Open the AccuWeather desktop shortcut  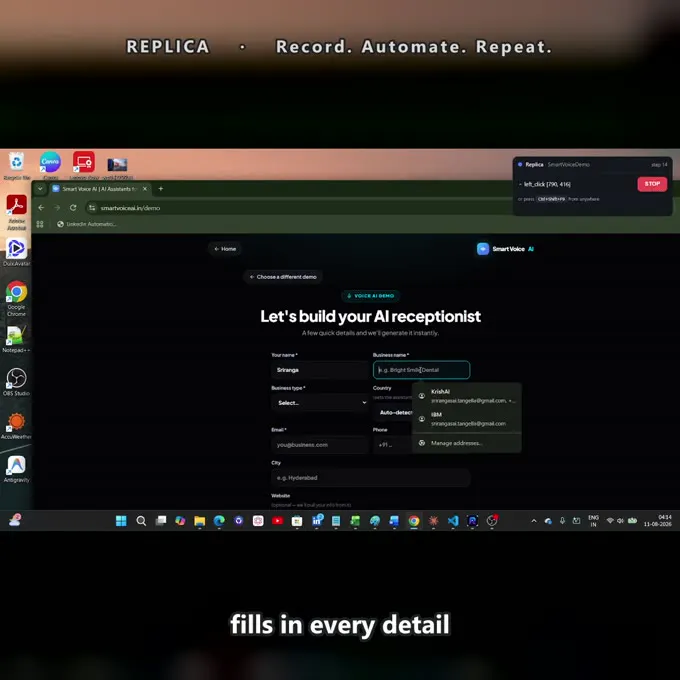coord(16,425)
